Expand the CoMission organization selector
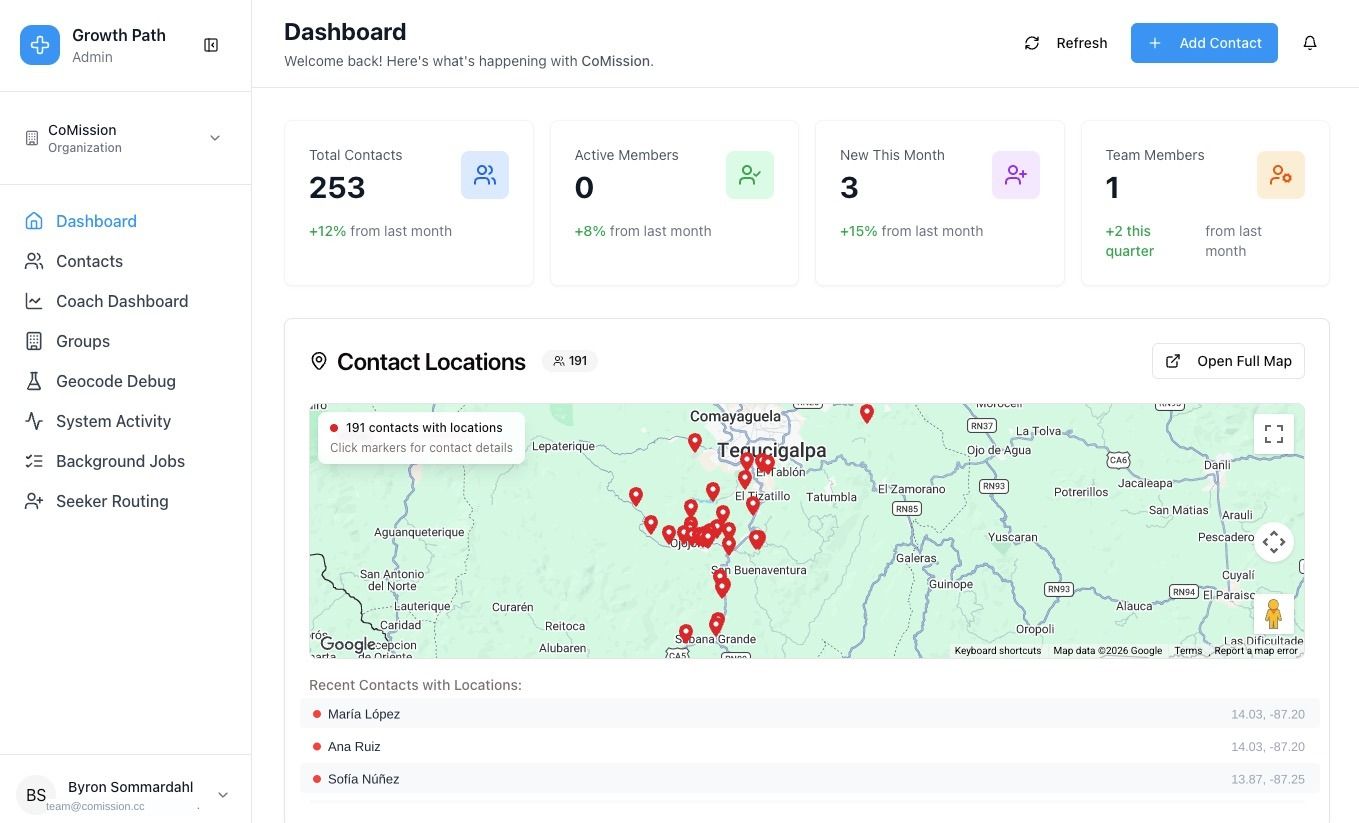The image size is (1359, 823). click(x=125, y=138)
